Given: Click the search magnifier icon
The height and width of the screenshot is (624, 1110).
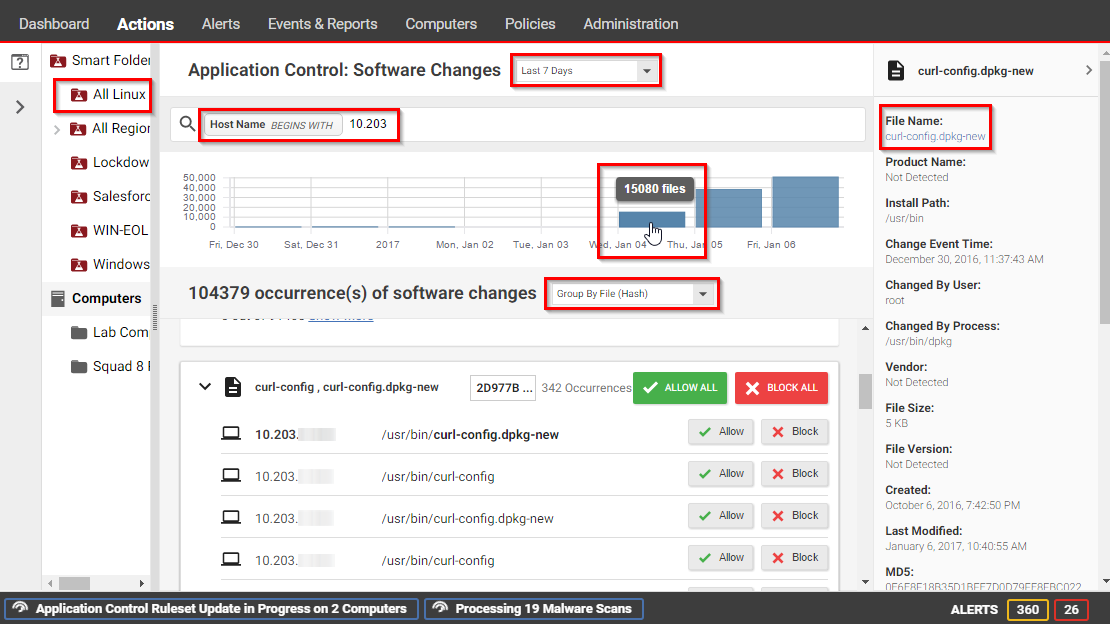Looking at the screenshot, I should coord(187,125).
